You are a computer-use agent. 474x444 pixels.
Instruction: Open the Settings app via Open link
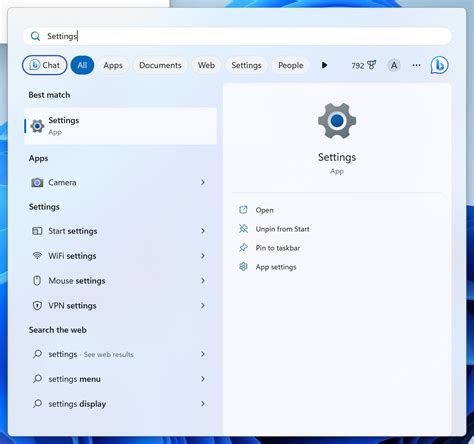(264, 210)
